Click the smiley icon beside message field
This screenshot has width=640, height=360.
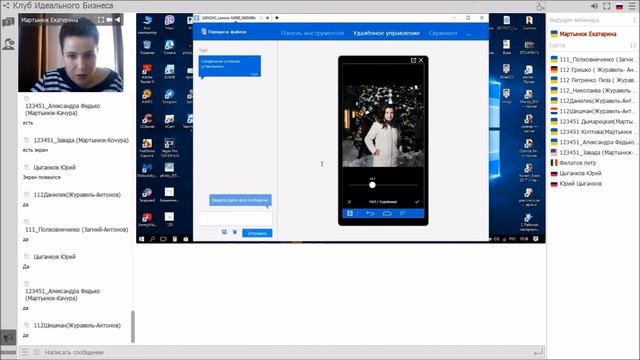(x=37, y=352)
